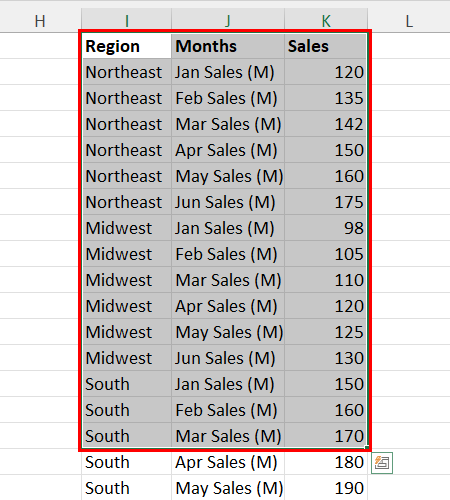
Task: Select Midwest Feb Sales (M) cell
Action: (228, 254)
